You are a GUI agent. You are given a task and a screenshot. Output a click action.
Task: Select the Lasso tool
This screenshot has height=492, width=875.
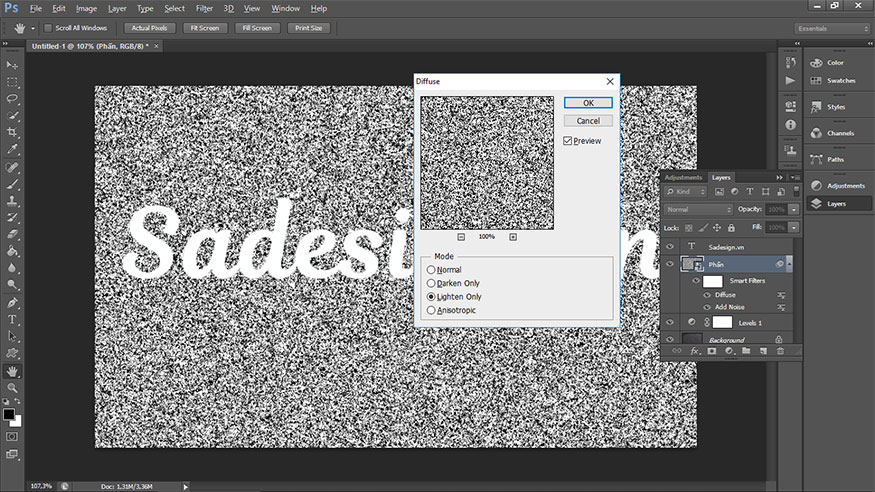pos(12,99)
